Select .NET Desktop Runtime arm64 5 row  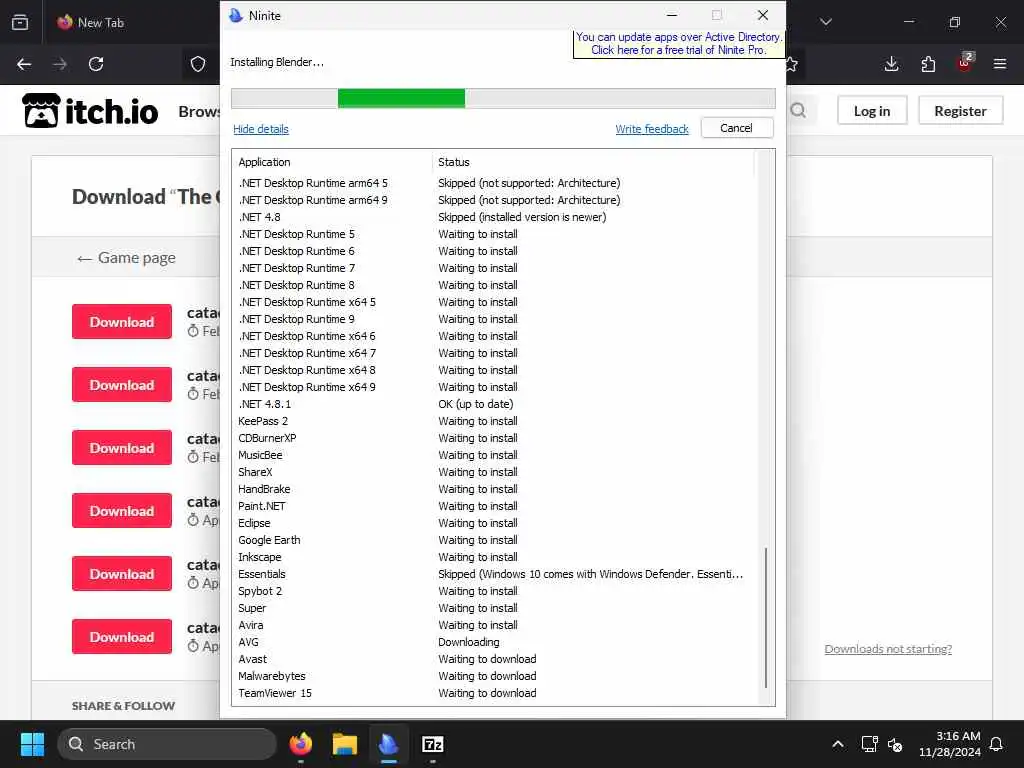(x=496, y=183)
